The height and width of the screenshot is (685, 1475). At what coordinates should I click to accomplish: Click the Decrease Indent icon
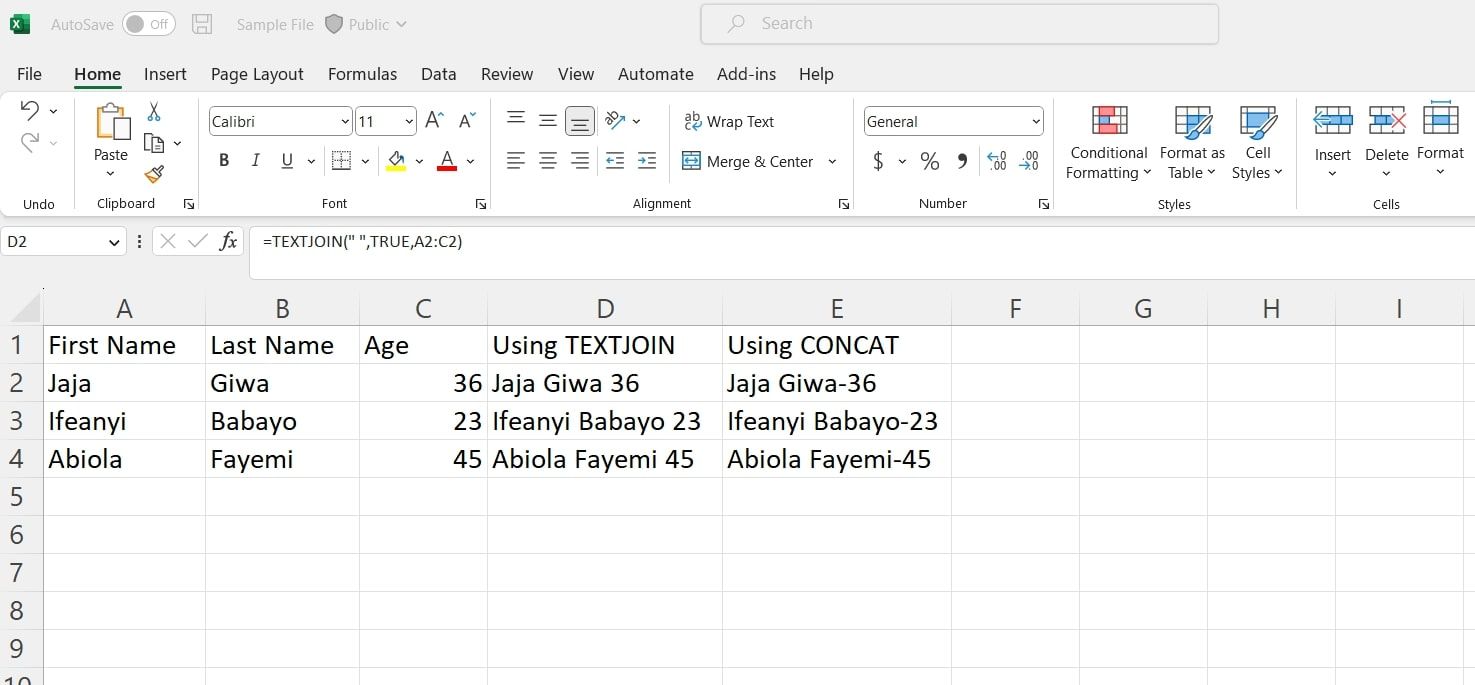[616, 160]
